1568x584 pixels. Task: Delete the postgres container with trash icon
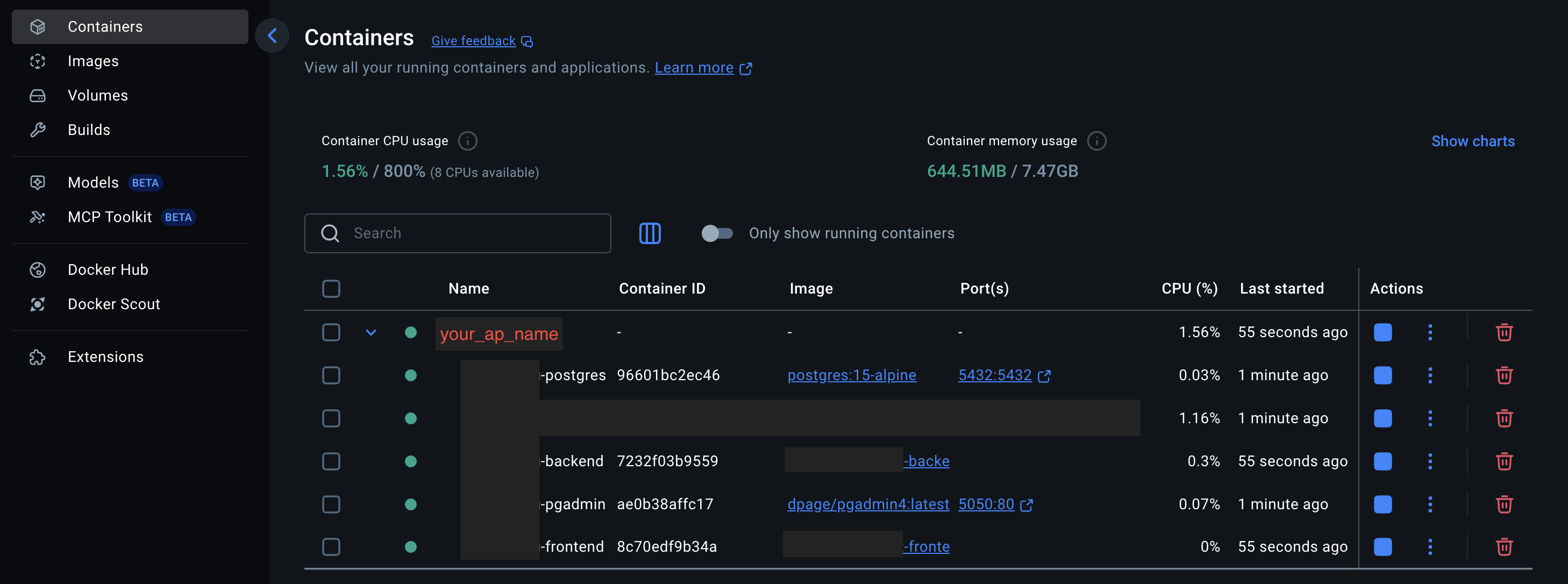point(1503,375)
